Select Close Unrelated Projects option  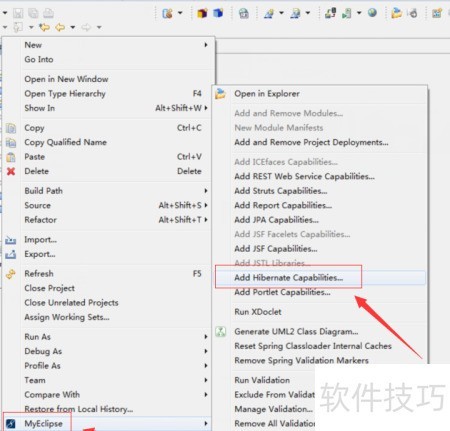click(x=71, y=303)
